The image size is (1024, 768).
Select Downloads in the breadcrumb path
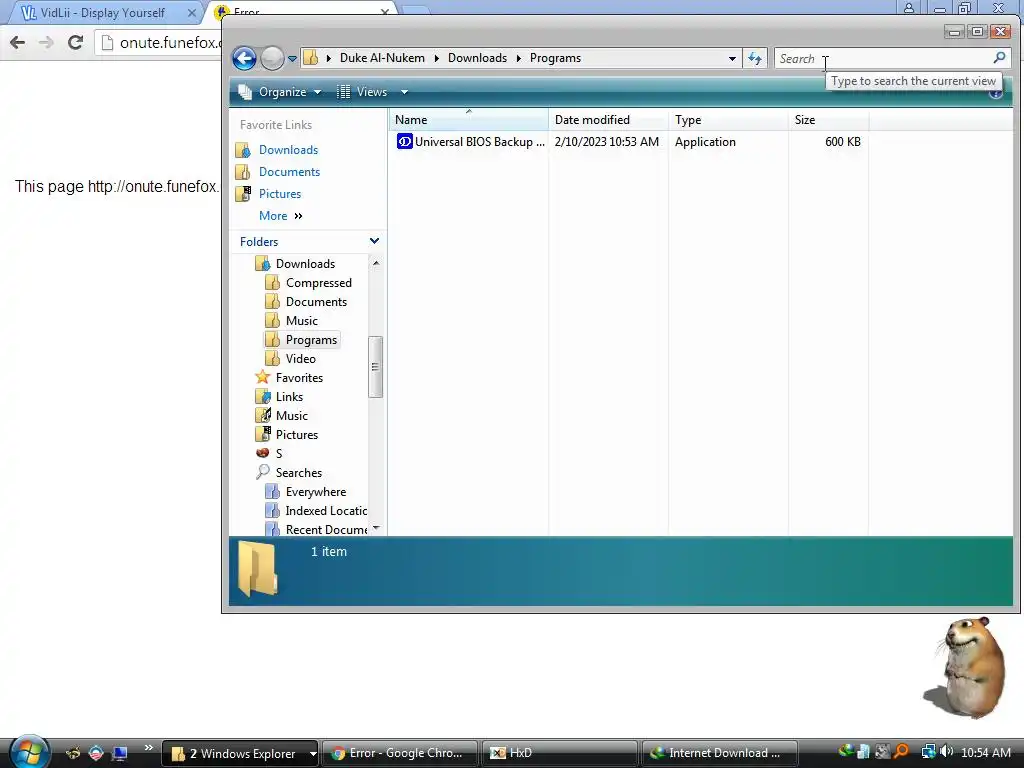477,58
